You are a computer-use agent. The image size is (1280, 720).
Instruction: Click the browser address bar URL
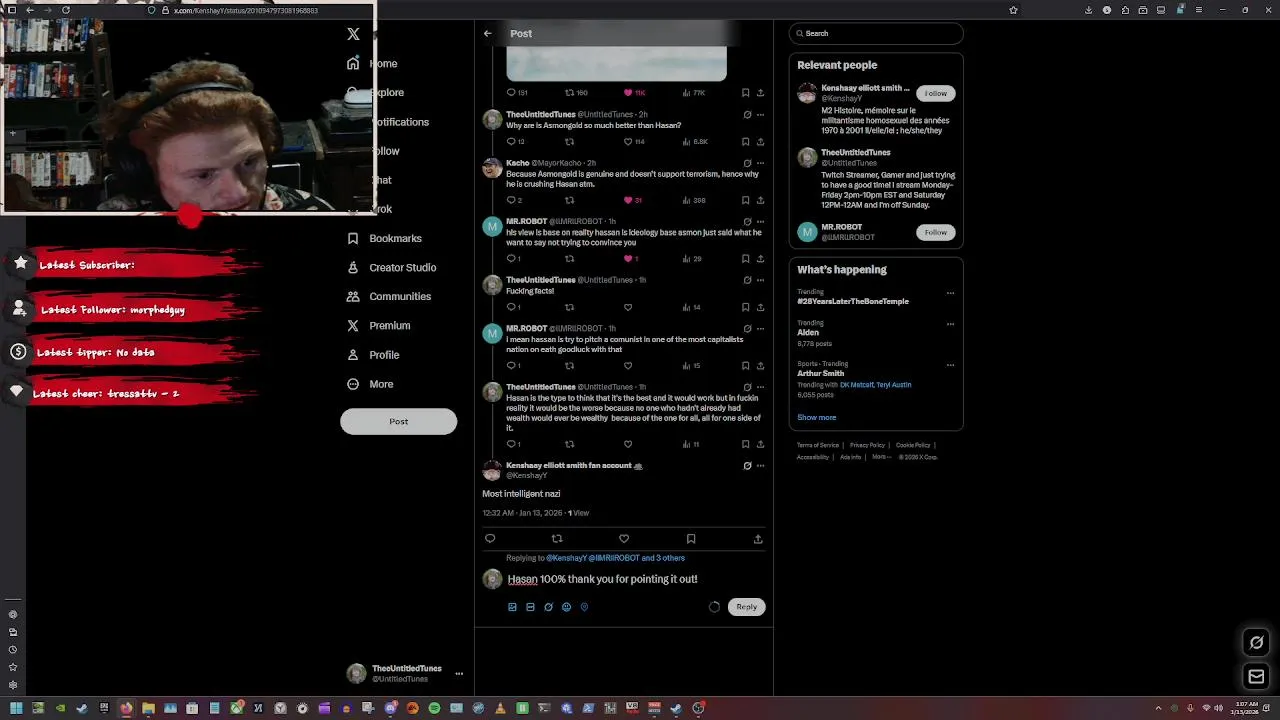point(245,10)
